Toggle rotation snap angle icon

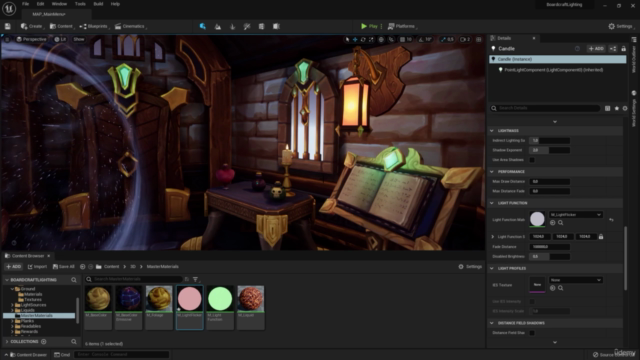(x=421, y=40)
